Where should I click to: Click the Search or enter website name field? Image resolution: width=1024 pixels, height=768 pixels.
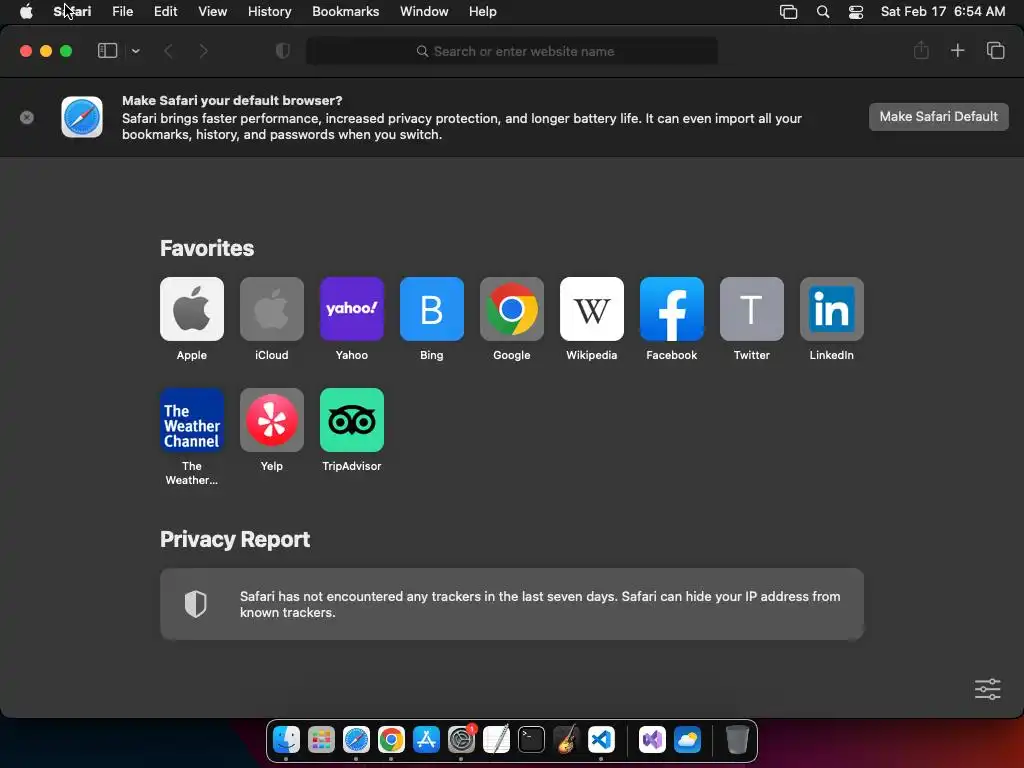click(512, 51)
